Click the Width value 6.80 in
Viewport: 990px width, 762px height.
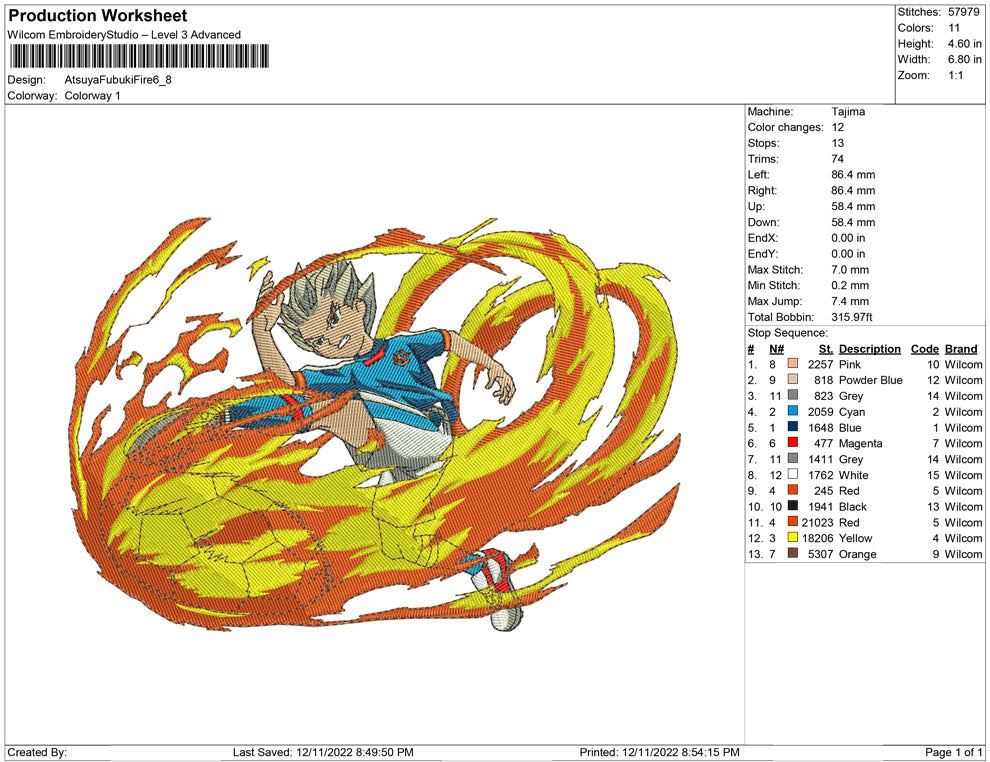pos(965,59)
